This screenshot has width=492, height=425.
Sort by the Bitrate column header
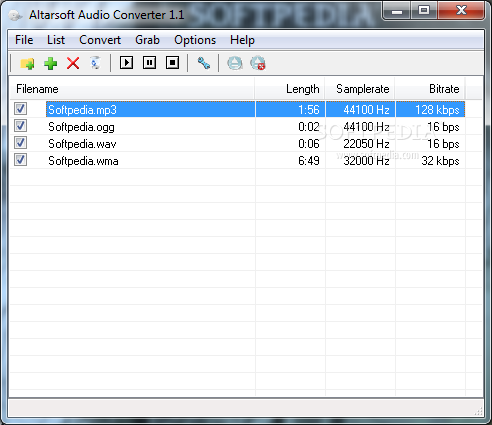click(430, 89)
